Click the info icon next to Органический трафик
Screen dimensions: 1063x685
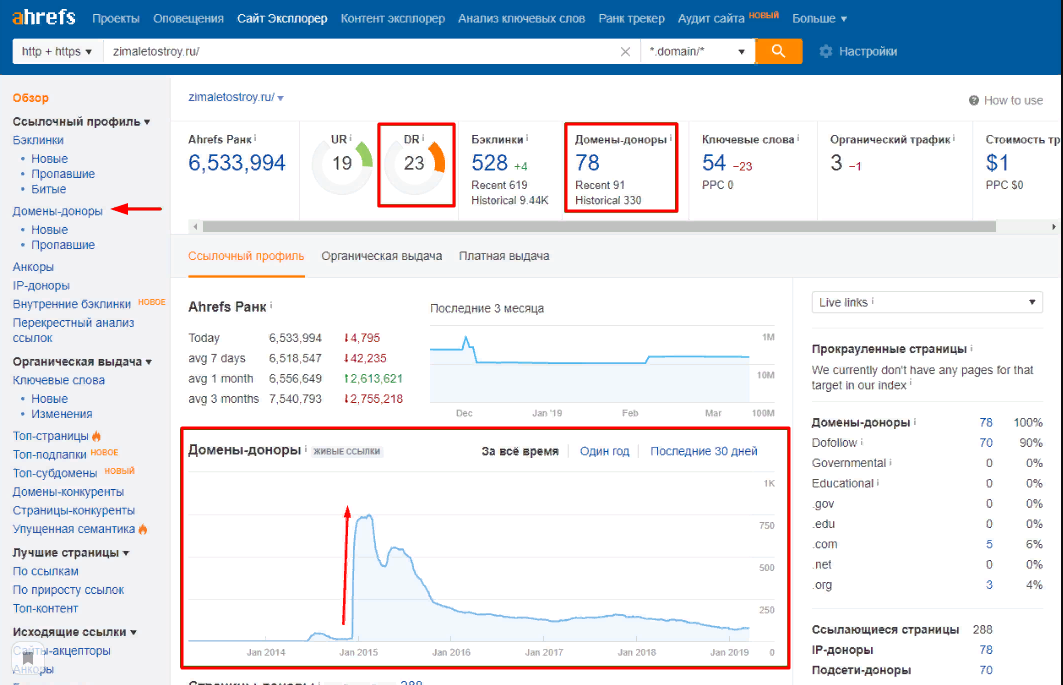pos(953,138)
